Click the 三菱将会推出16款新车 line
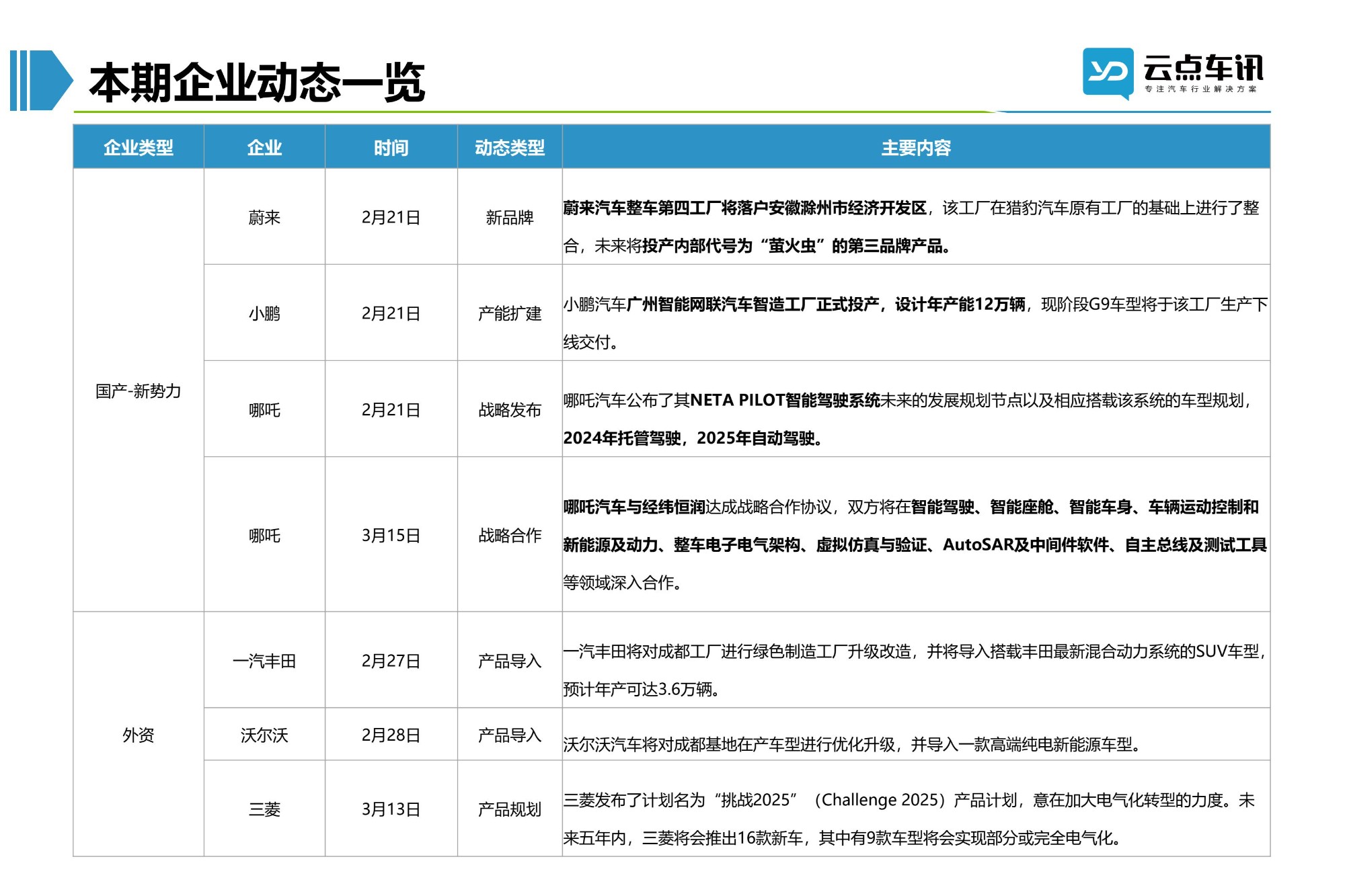This screenshot has width=1345, height=896. (x=843, y=838)
